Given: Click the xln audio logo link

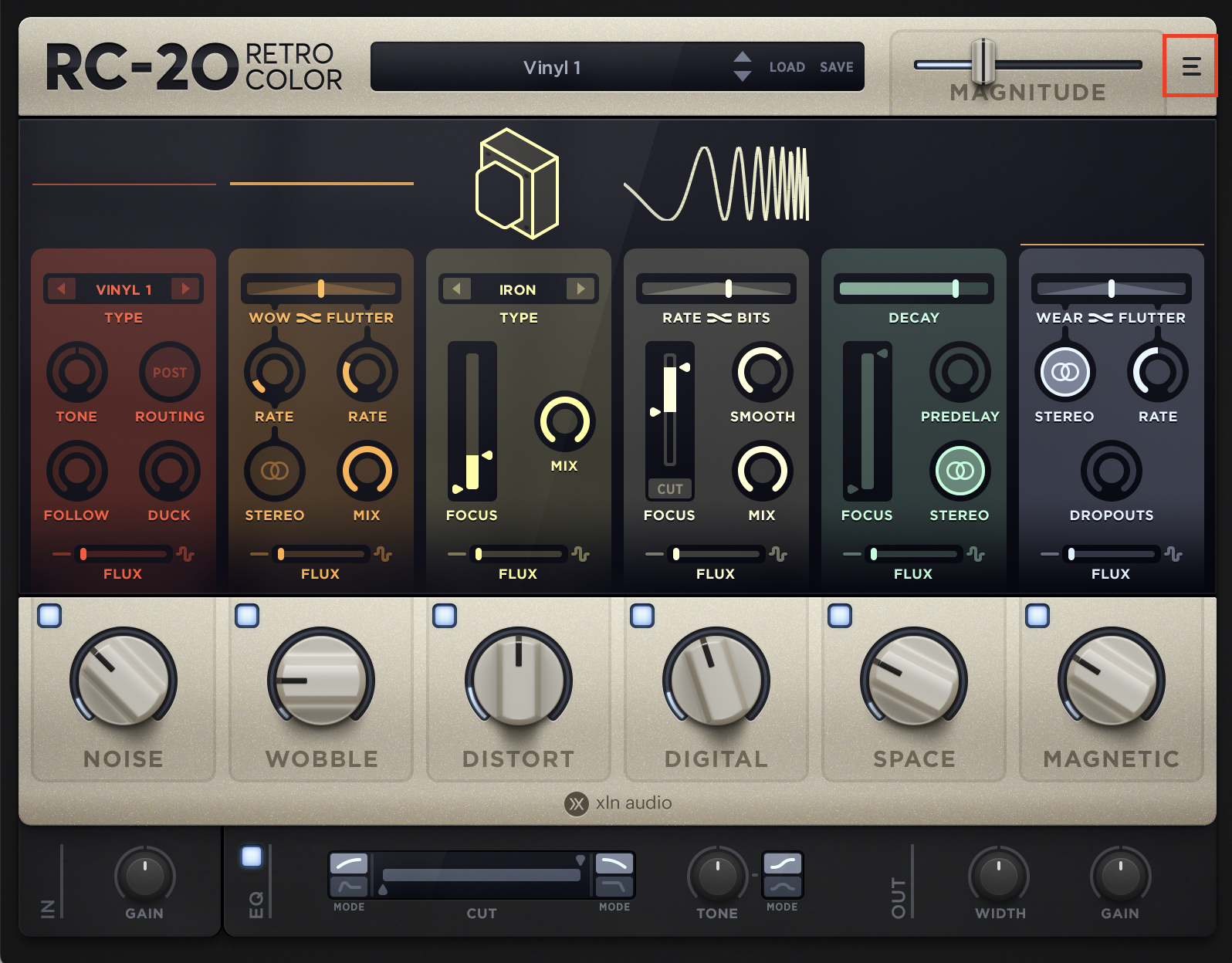Looking at the screenshot, I should pos(618,803).
